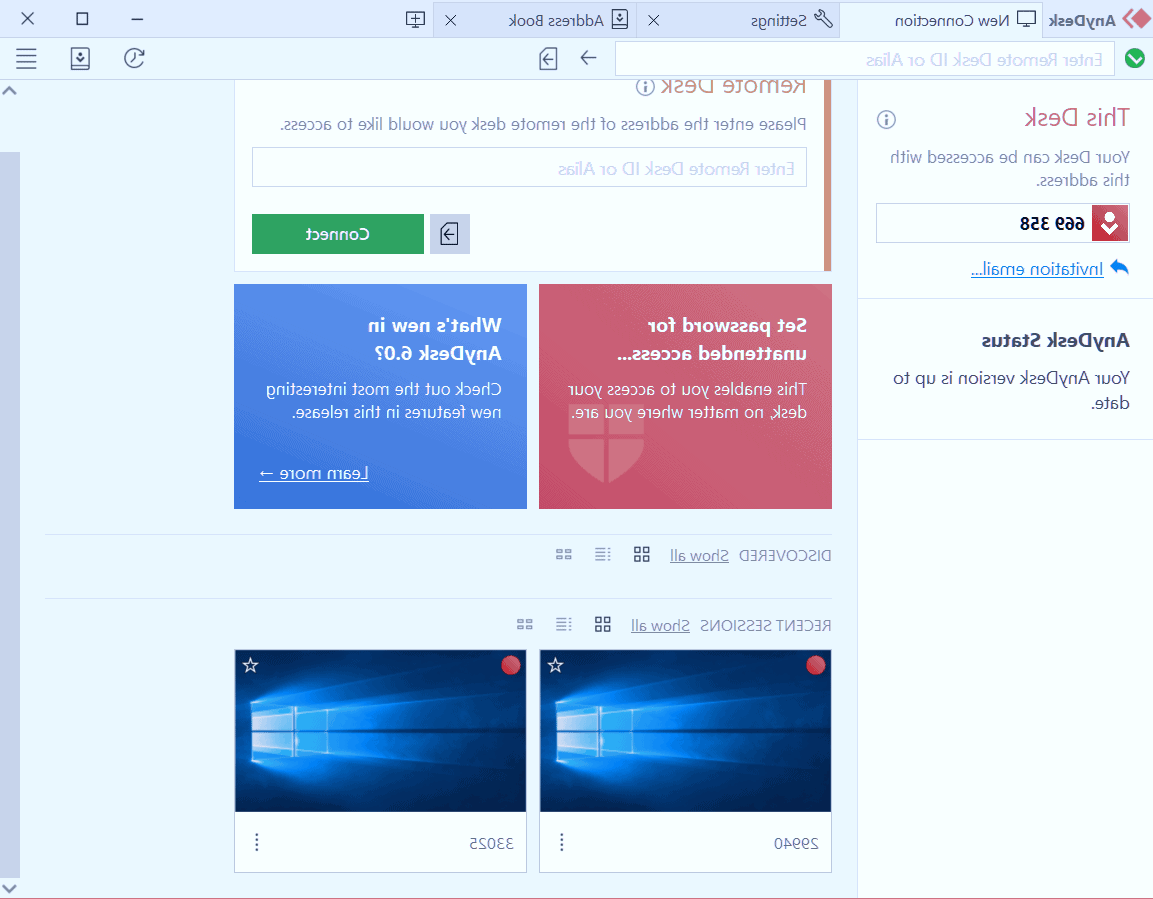
Task: Select the file transfer icon beside Connect
Action: coord(449,234)
